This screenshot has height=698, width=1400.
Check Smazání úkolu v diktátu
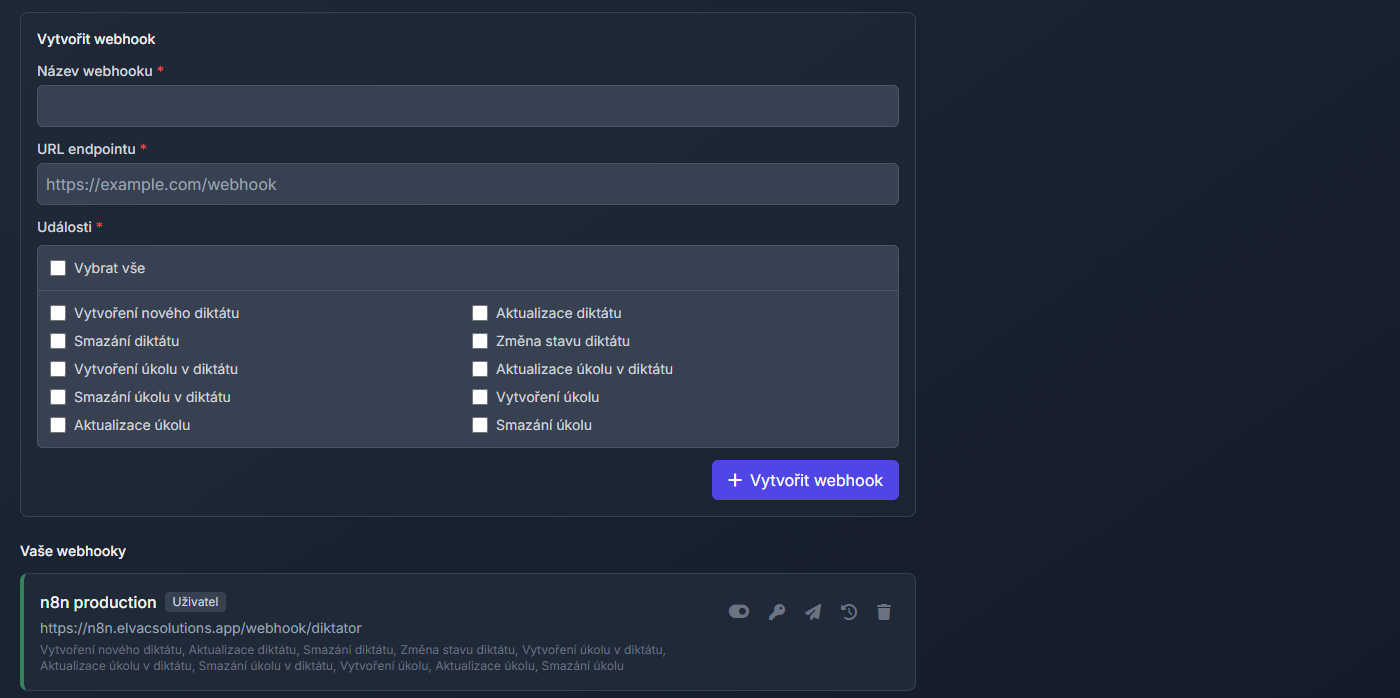pos(58,397)
